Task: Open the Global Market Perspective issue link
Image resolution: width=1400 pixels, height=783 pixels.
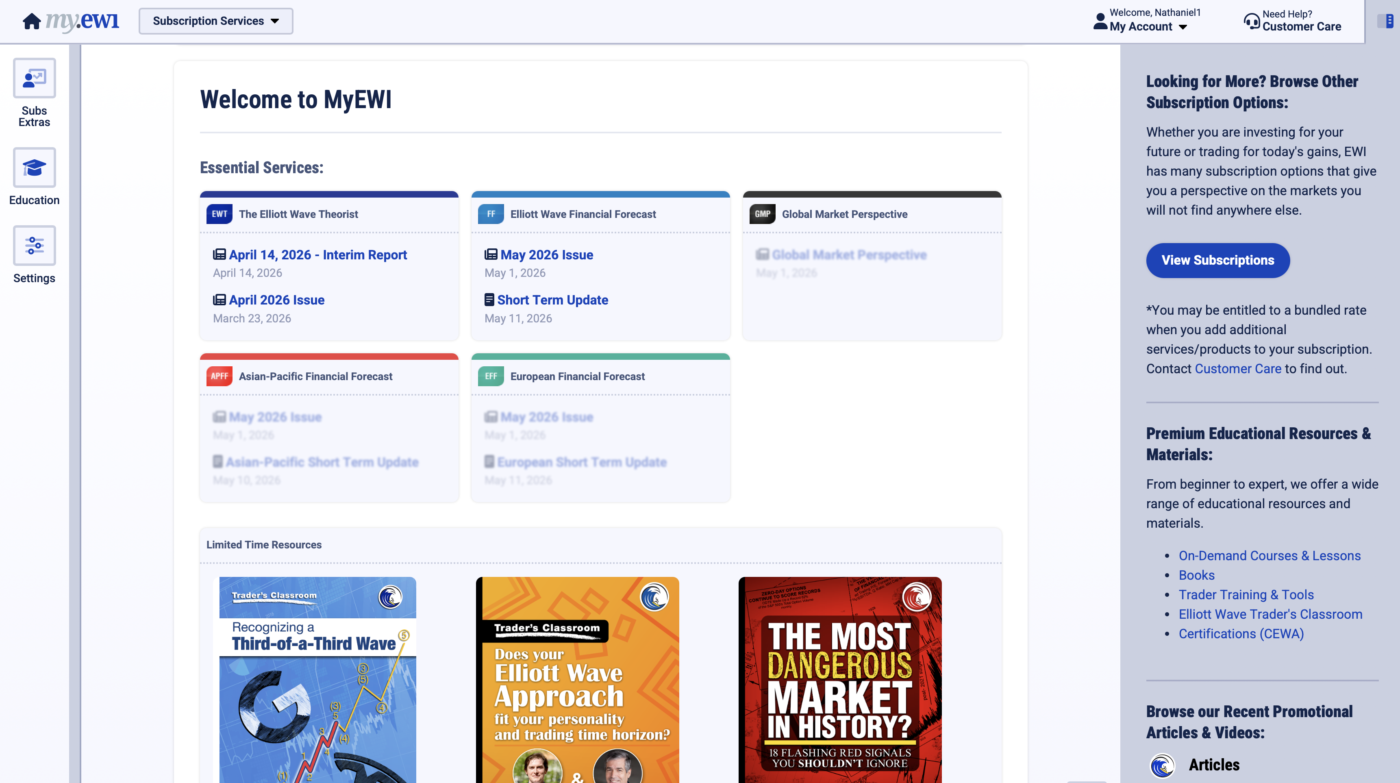Action: (849, 255)
